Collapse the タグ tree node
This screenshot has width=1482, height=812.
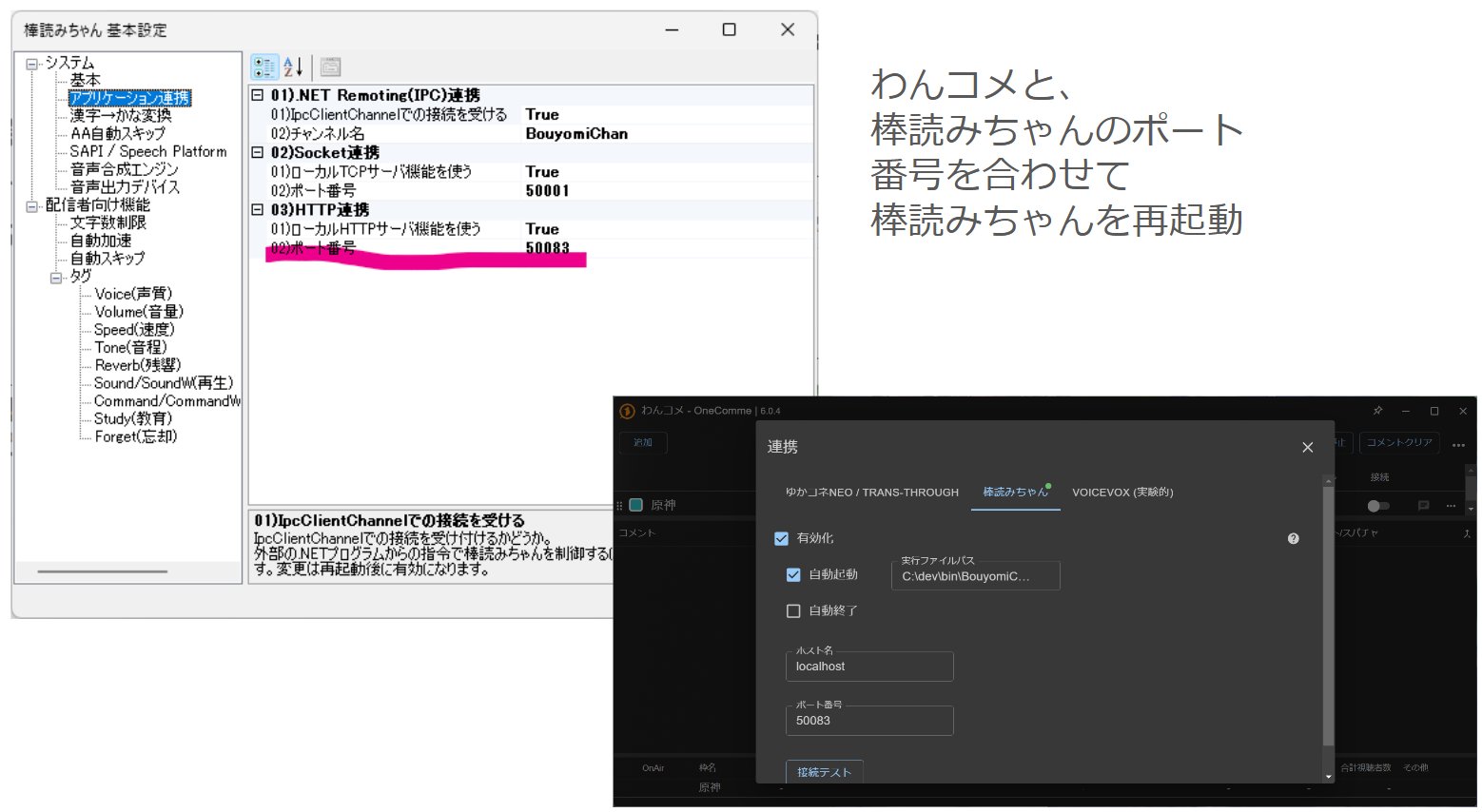point(56,277)
